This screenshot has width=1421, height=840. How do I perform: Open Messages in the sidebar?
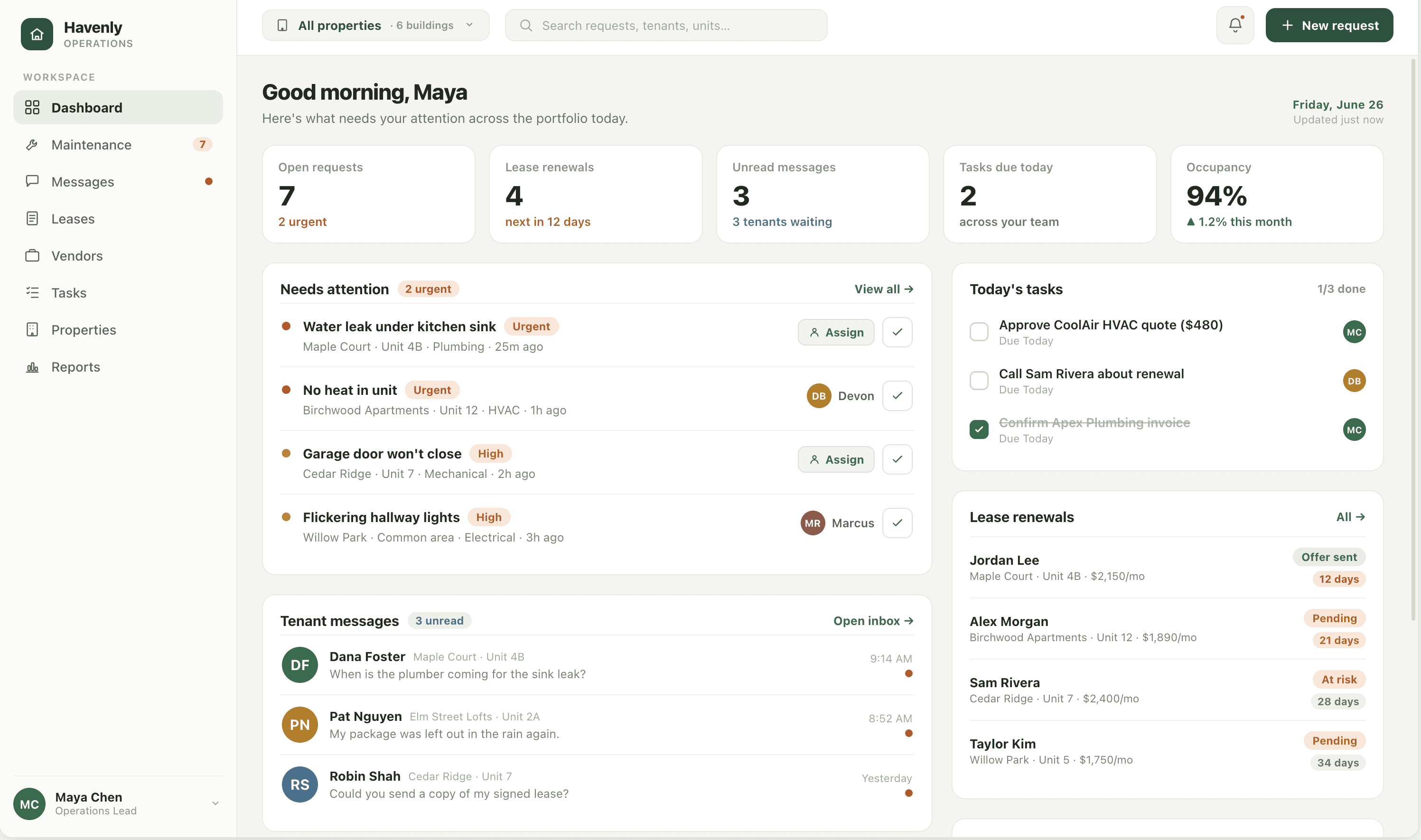(118, 182)
